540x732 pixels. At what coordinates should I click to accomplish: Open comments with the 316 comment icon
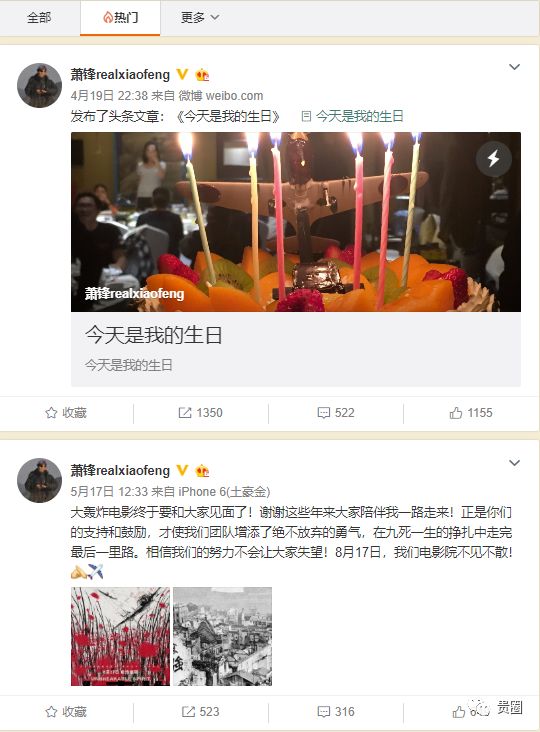pos(323,711)
